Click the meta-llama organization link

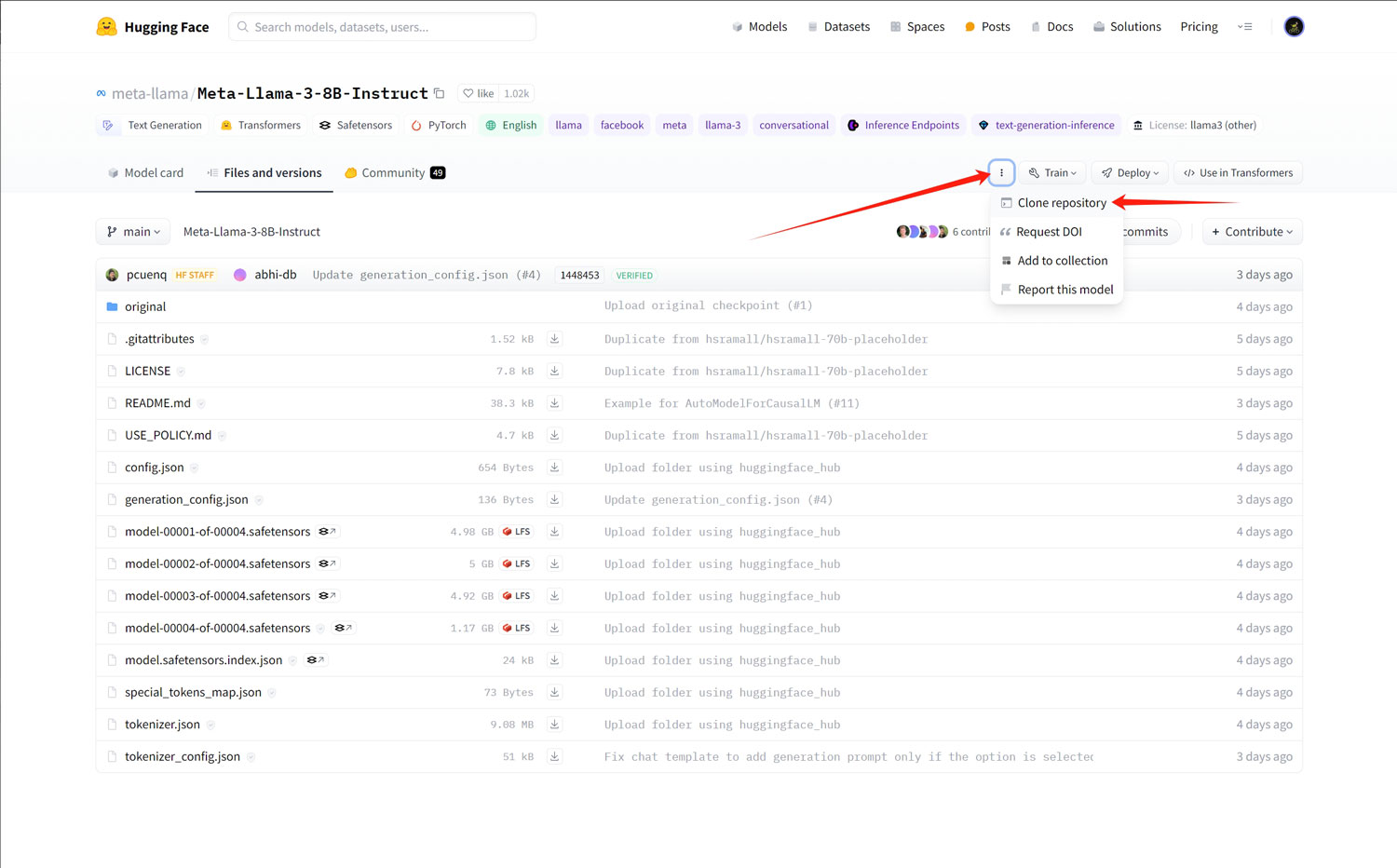click(x=150, y=93)
